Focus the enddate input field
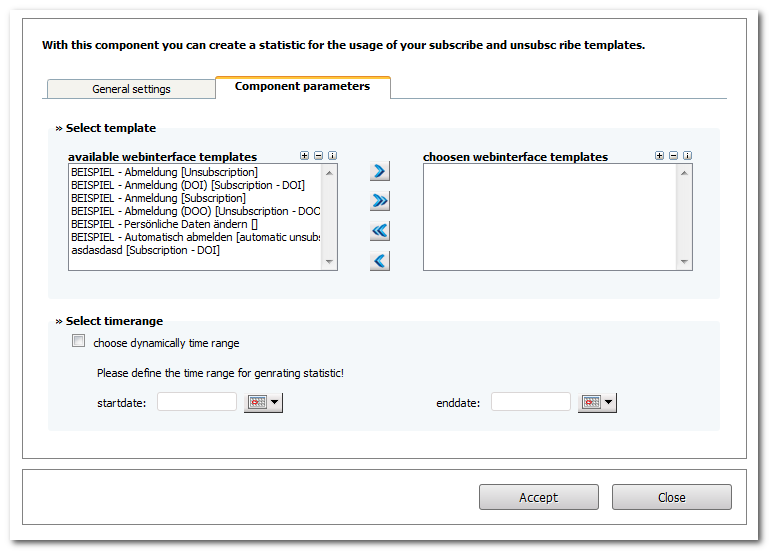The height and width of the screenshot is (551, 769). click(x=531, y=402)
